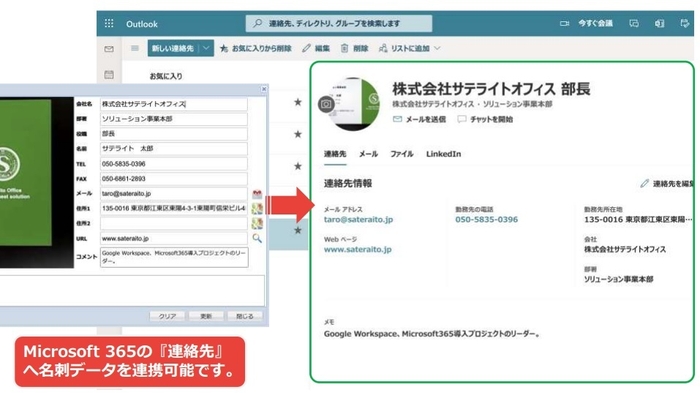Screen dimensions: 700x393
Task: Select the contact title 株式会社サテライトオフィス 部長
Action: pos(491,89)
